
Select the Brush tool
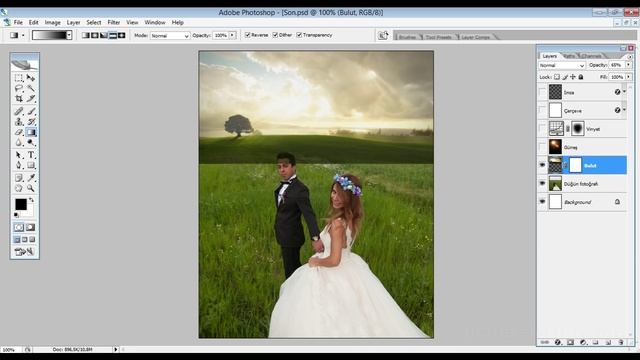pos(31,111)
